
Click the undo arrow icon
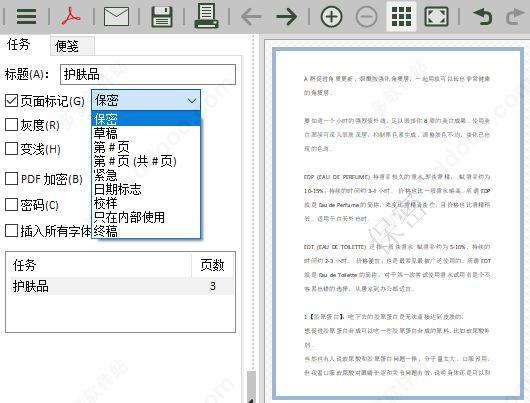483,17
